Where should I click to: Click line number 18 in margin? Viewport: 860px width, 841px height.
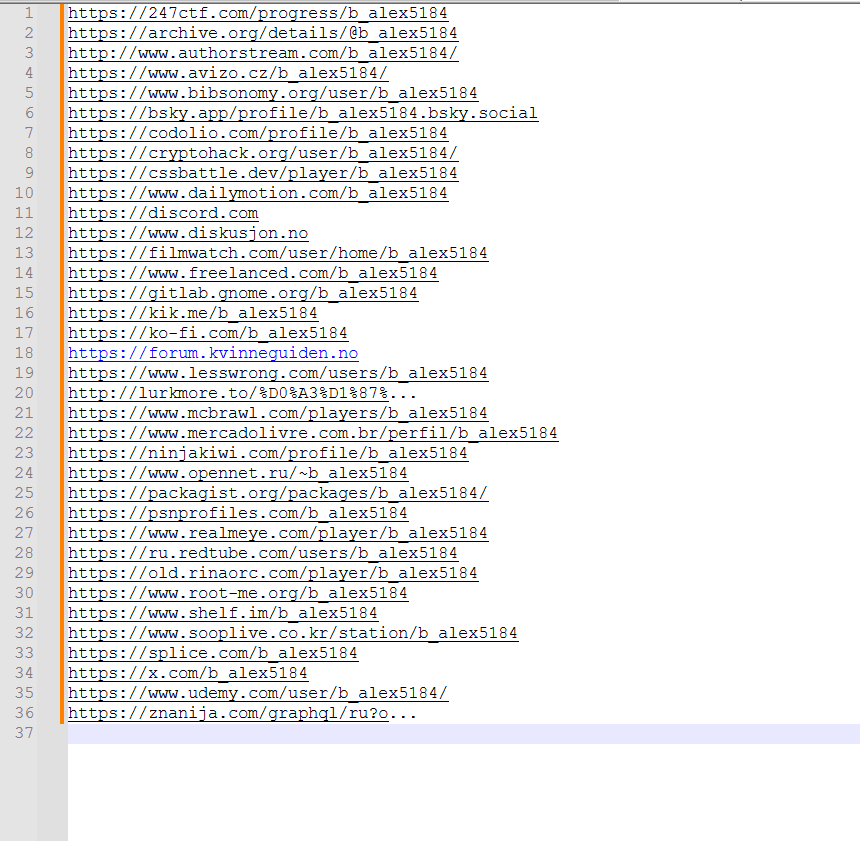point(24,353)
